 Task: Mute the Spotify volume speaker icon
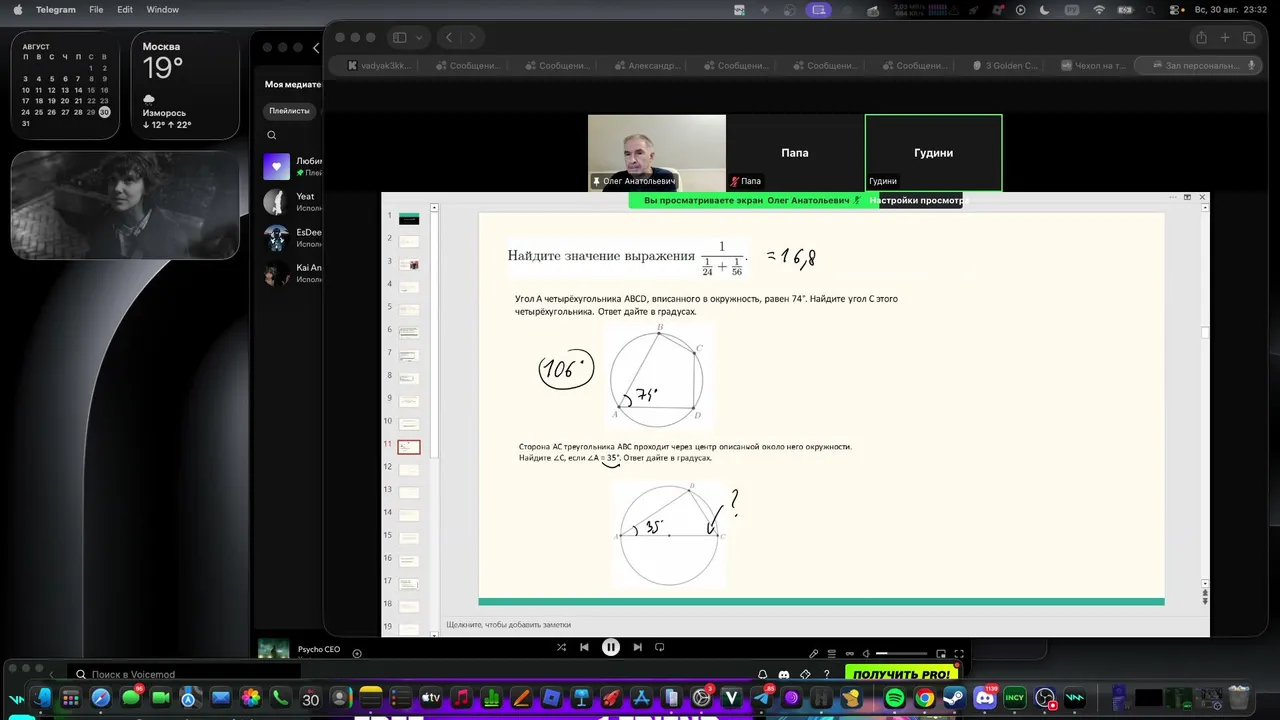(866, 654)
